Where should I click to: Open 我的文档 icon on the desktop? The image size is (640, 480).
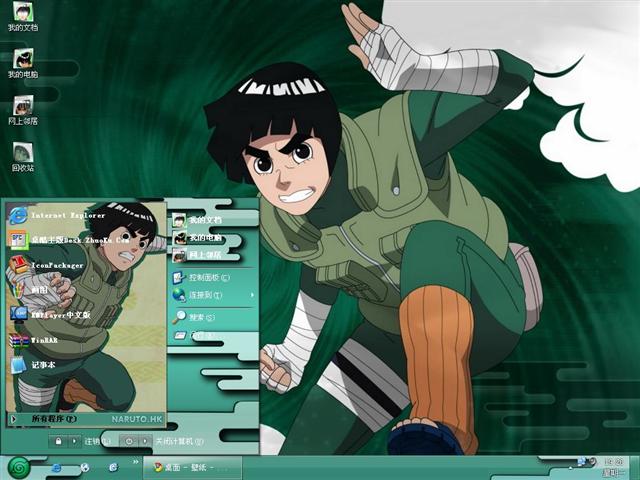(x=23, y=16)
